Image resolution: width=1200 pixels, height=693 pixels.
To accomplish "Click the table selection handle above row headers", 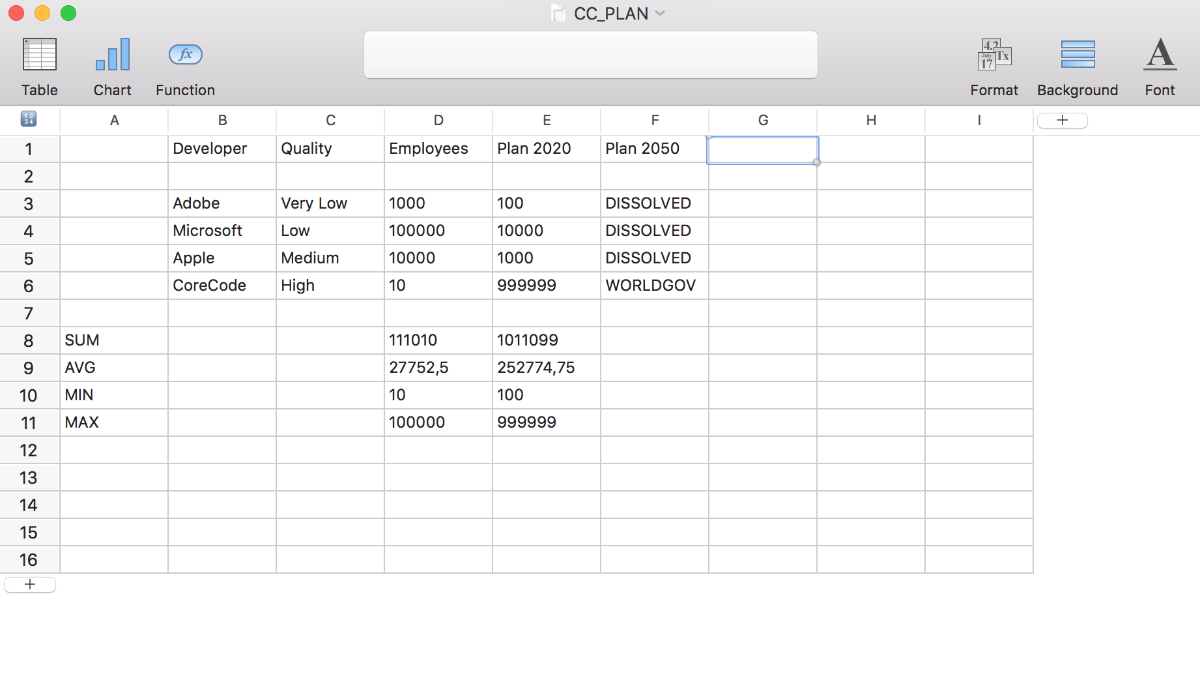I will point(29,119).
